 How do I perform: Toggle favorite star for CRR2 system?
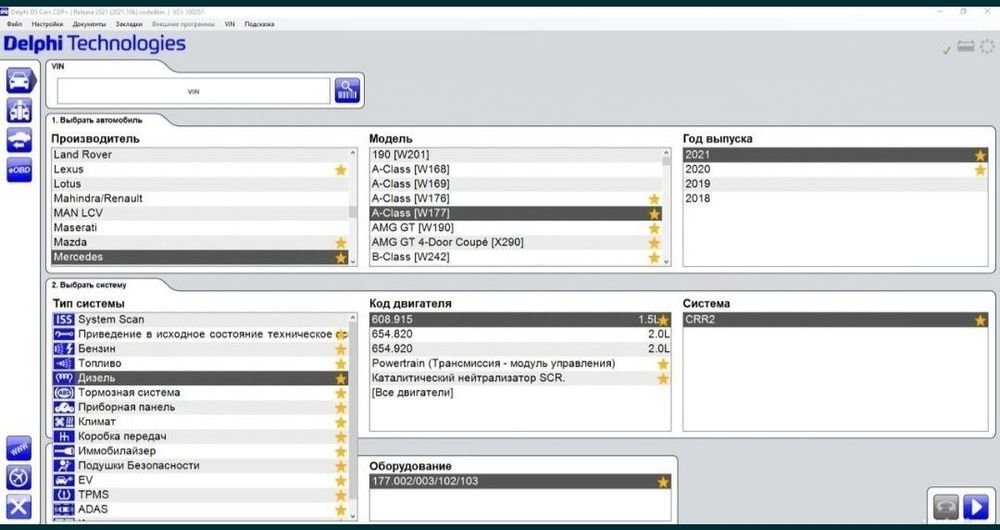[x=980, y=320]
